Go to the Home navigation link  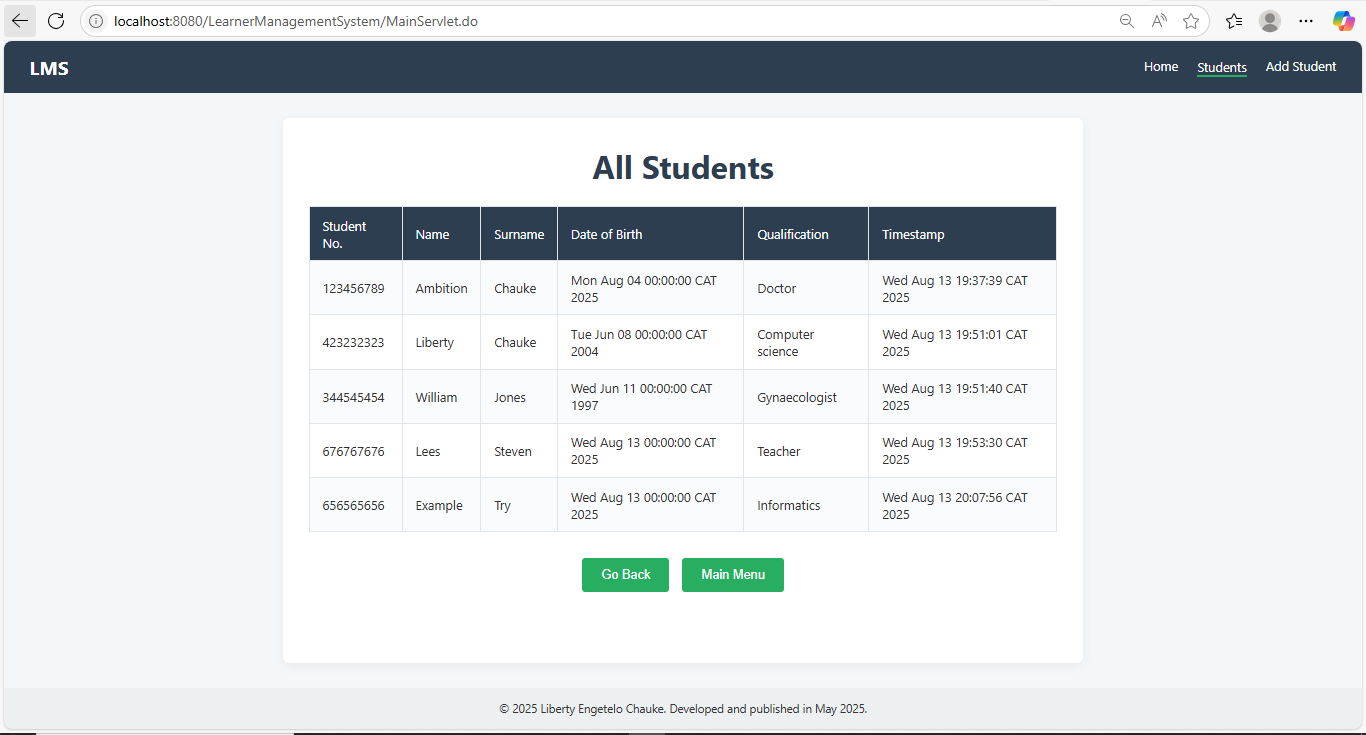(1161, 67)
